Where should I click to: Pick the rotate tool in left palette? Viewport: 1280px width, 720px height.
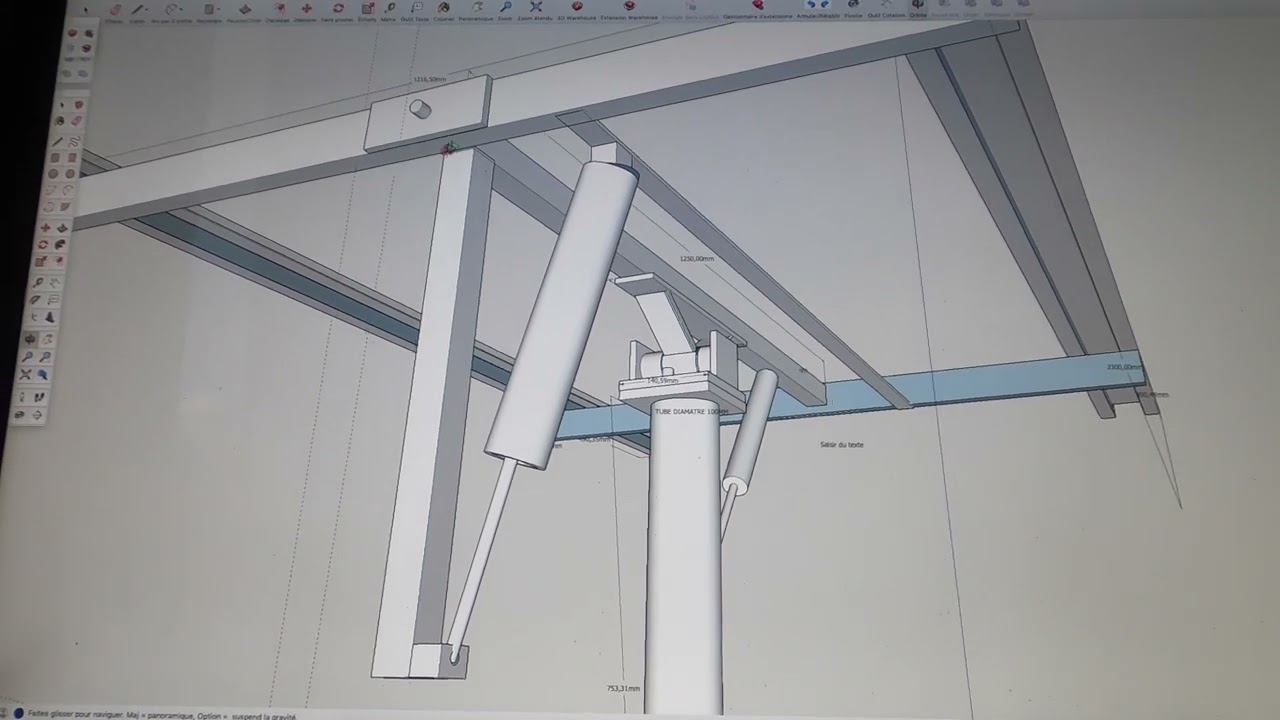click(x=43, y=245)
